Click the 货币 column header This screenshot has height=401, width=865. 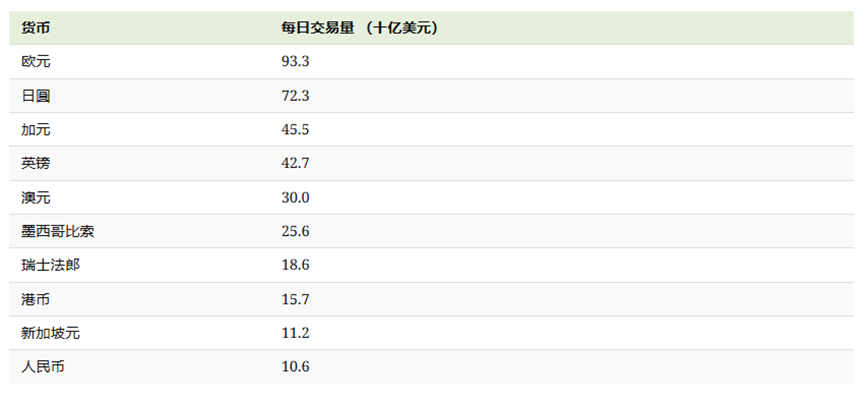point(36,28)
